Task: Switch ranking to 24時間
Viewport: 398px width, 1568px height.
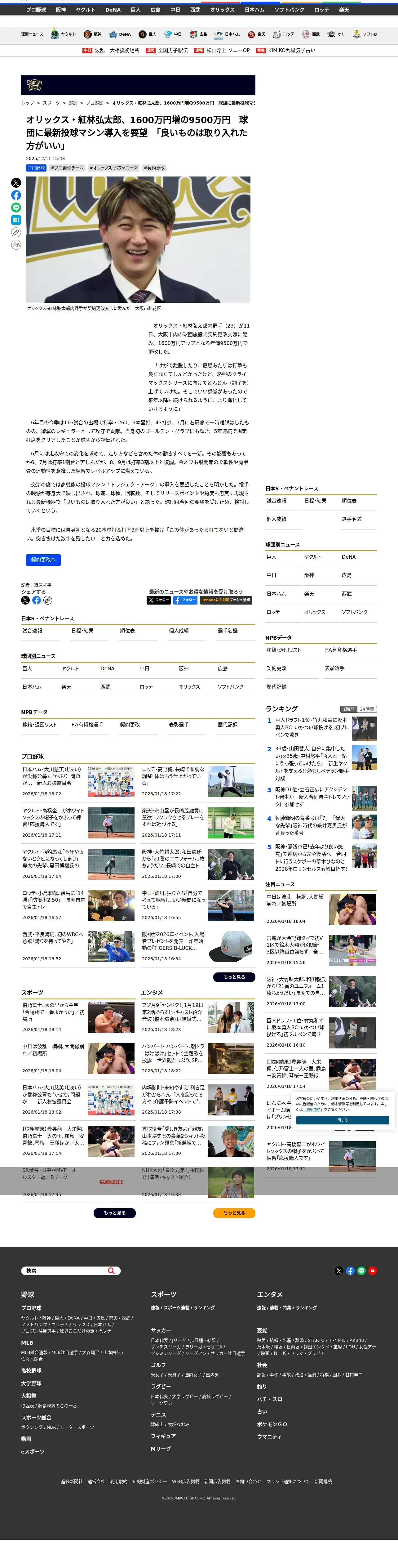Action: click(x=367, y=709)
